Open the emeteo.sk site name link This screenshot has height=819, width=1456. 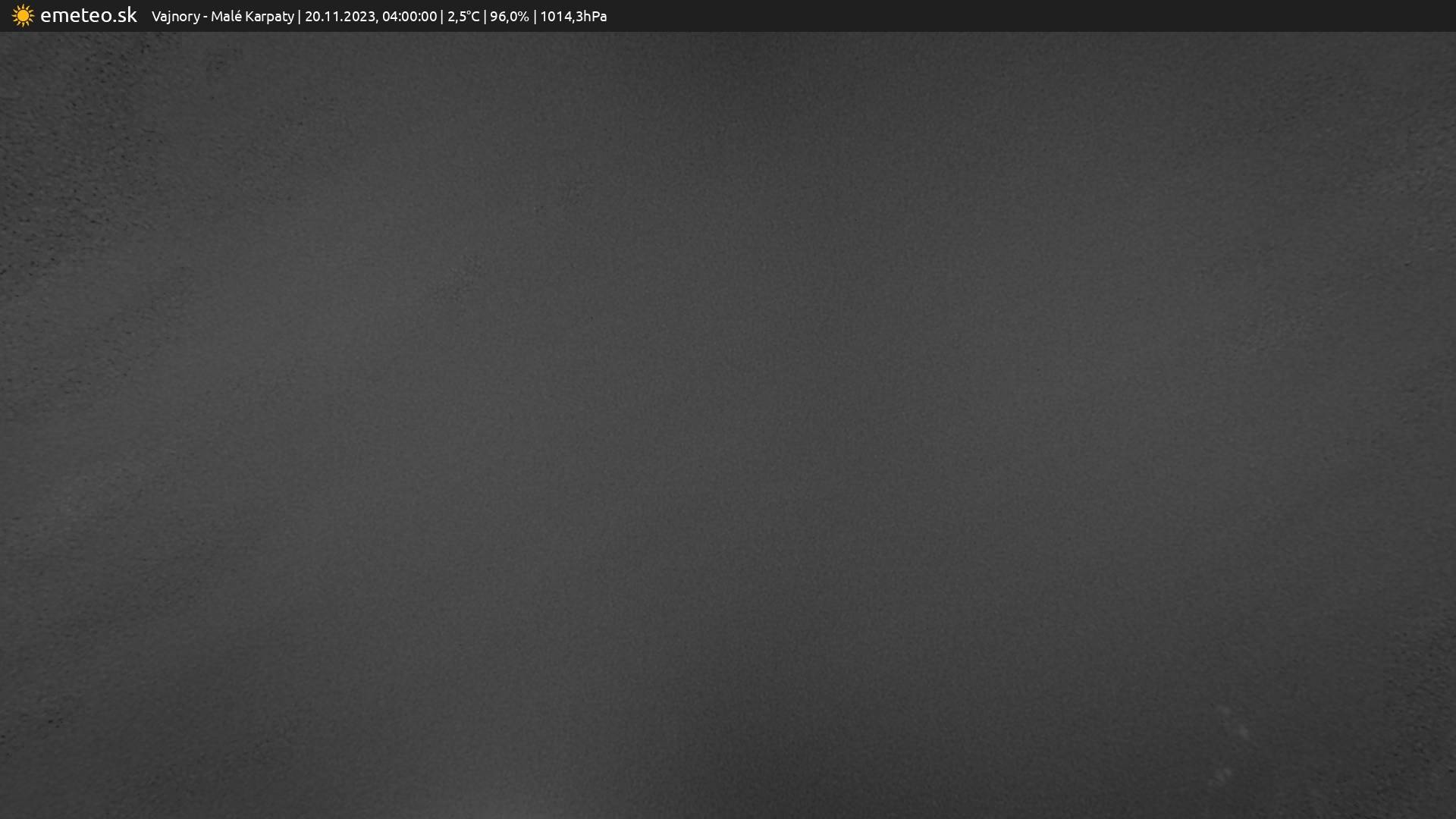pyautogui.click(x=88, y=15)
